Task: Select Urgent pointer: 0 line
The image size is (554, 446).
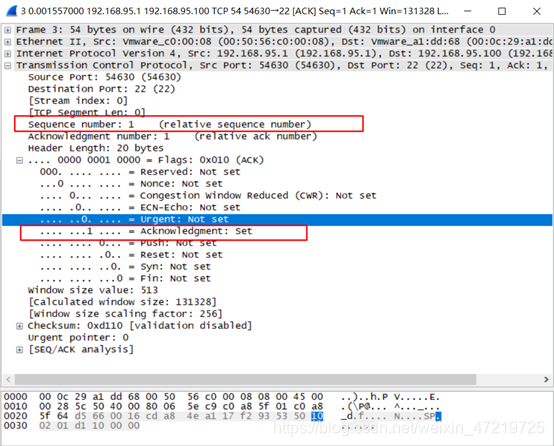Action: 78,338
